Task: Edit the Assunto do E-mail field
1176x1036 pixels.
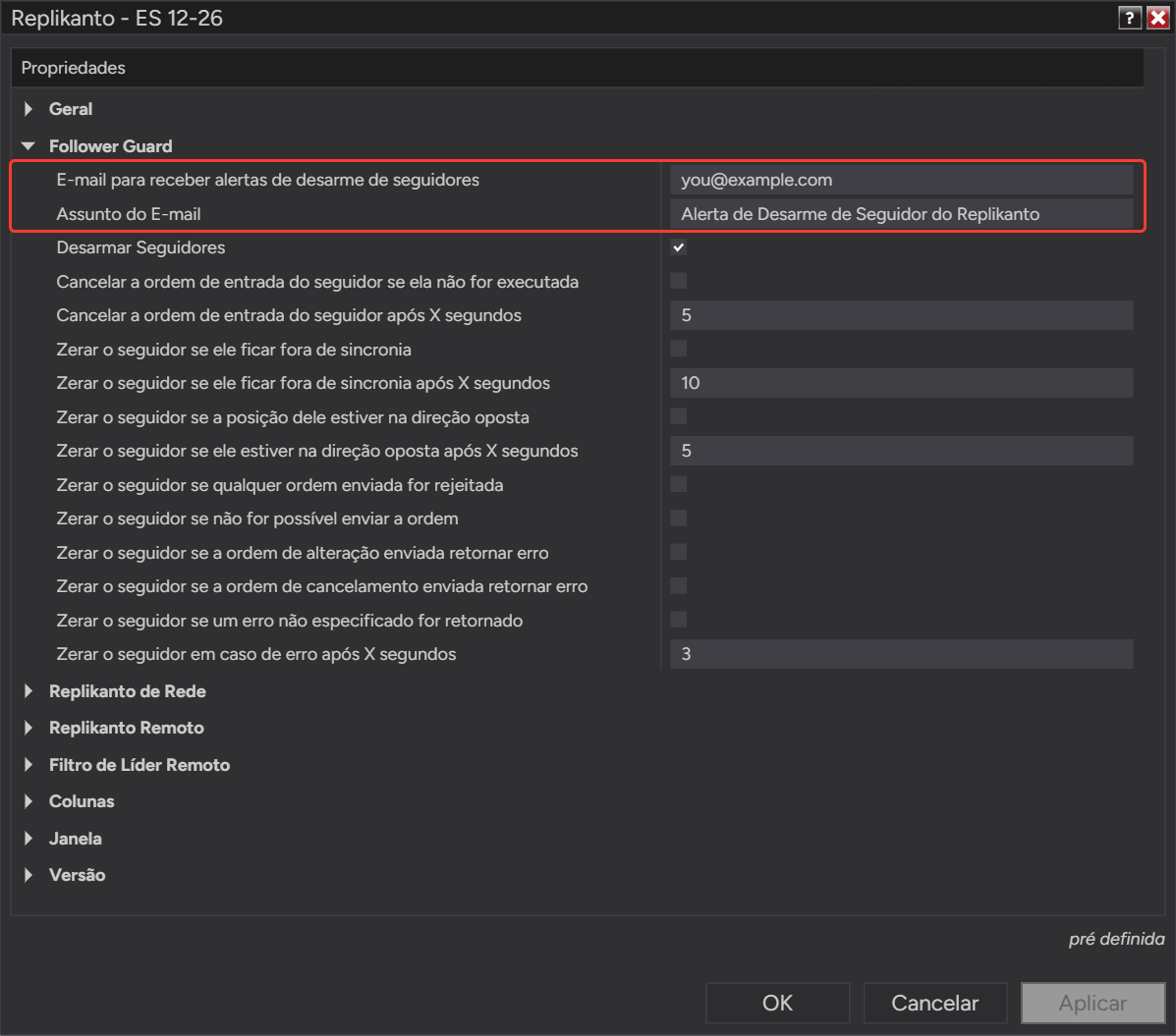Action: [902, 214]
